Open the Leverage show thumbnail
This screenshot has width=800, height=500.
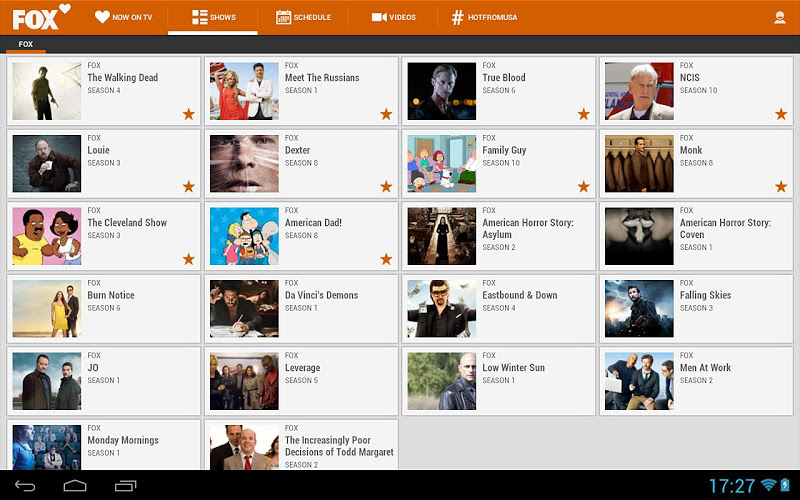point(244,381)
